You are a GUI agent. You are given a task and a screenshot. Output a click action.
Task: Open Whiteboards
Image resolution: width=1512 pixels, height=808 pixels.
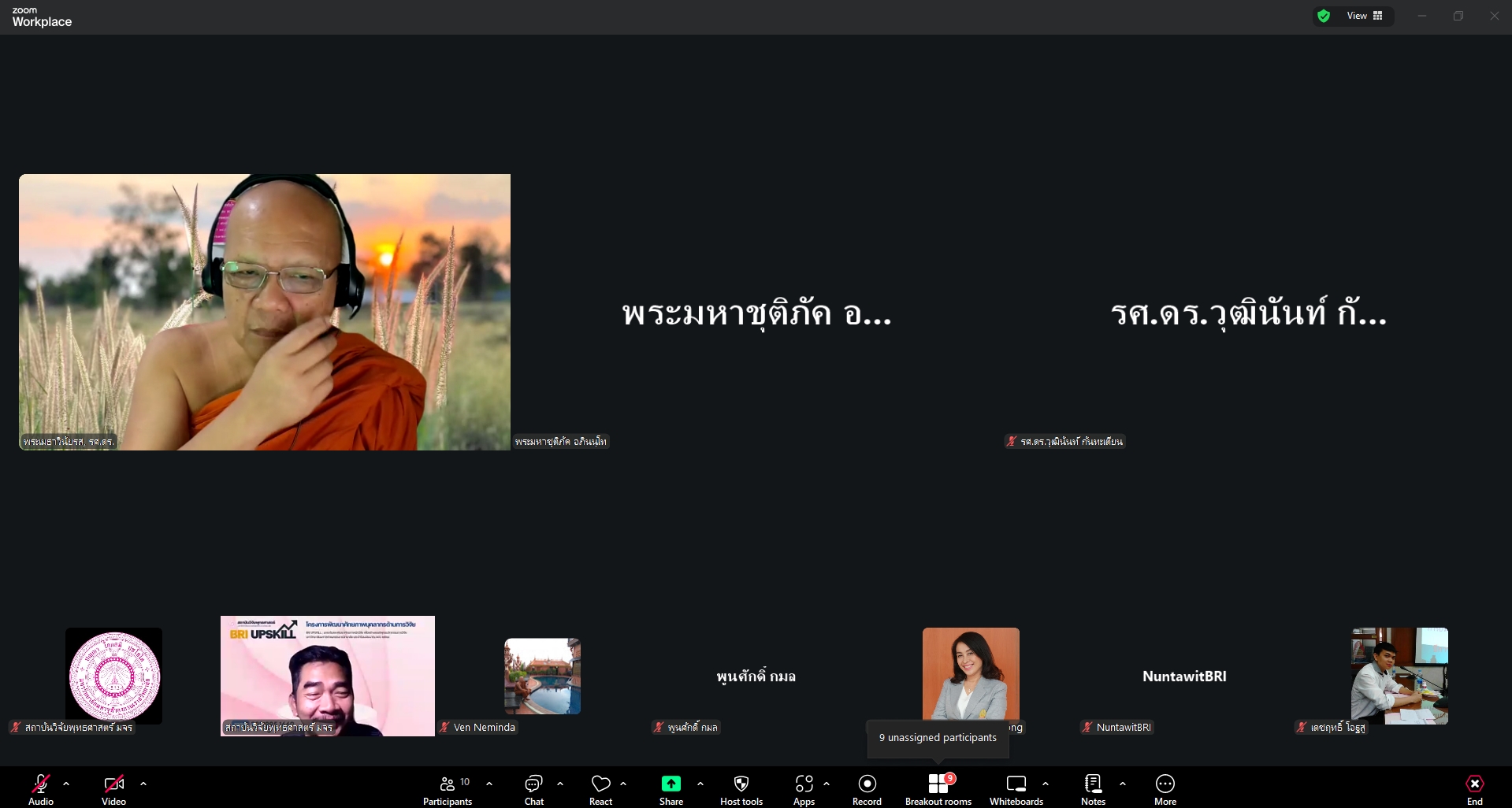click(x=1016, y=788)
